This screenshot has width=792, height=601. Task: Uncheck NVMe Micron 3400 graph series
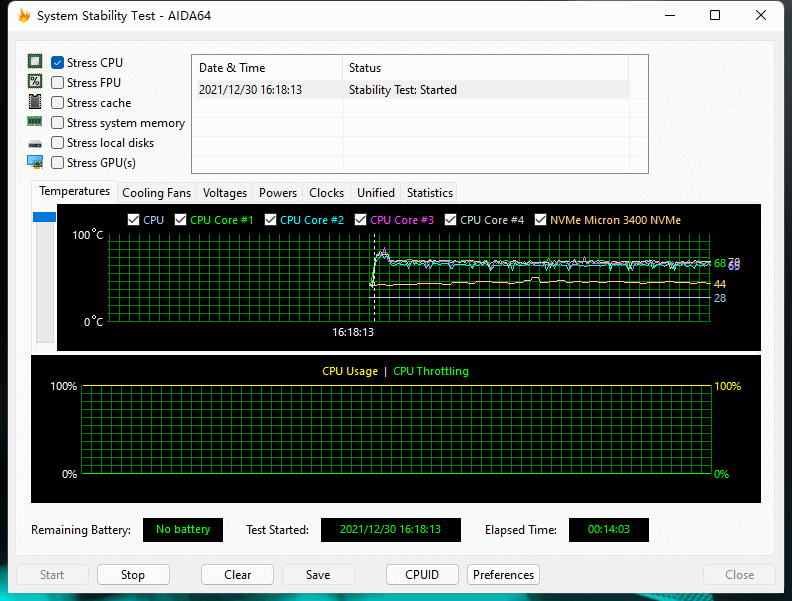pos(540,220)
